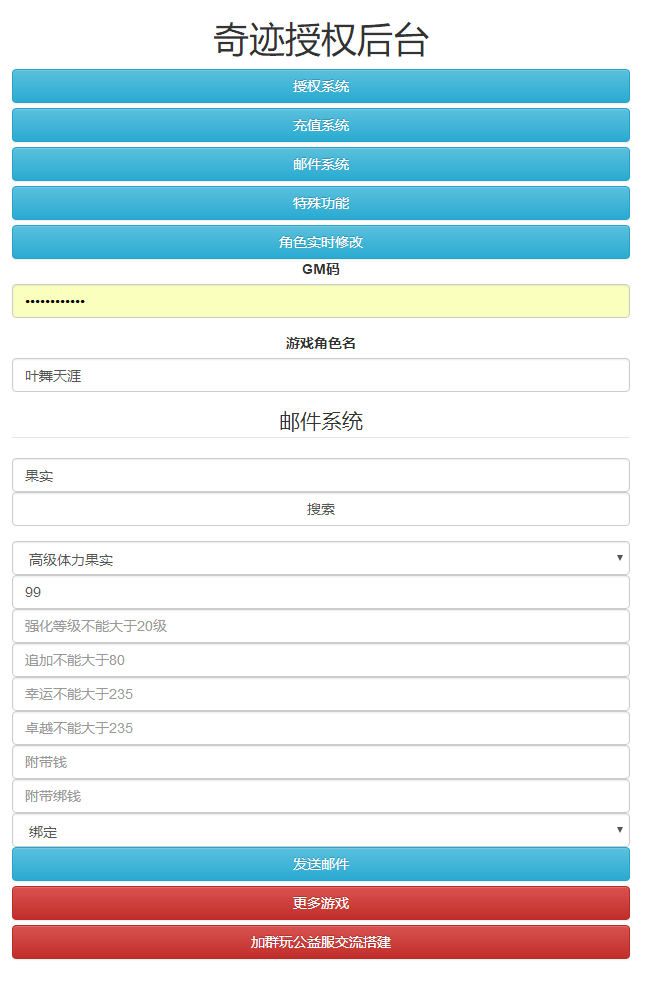
Task: Click the red 更多游戏 button
Action: tap(321, 903)
